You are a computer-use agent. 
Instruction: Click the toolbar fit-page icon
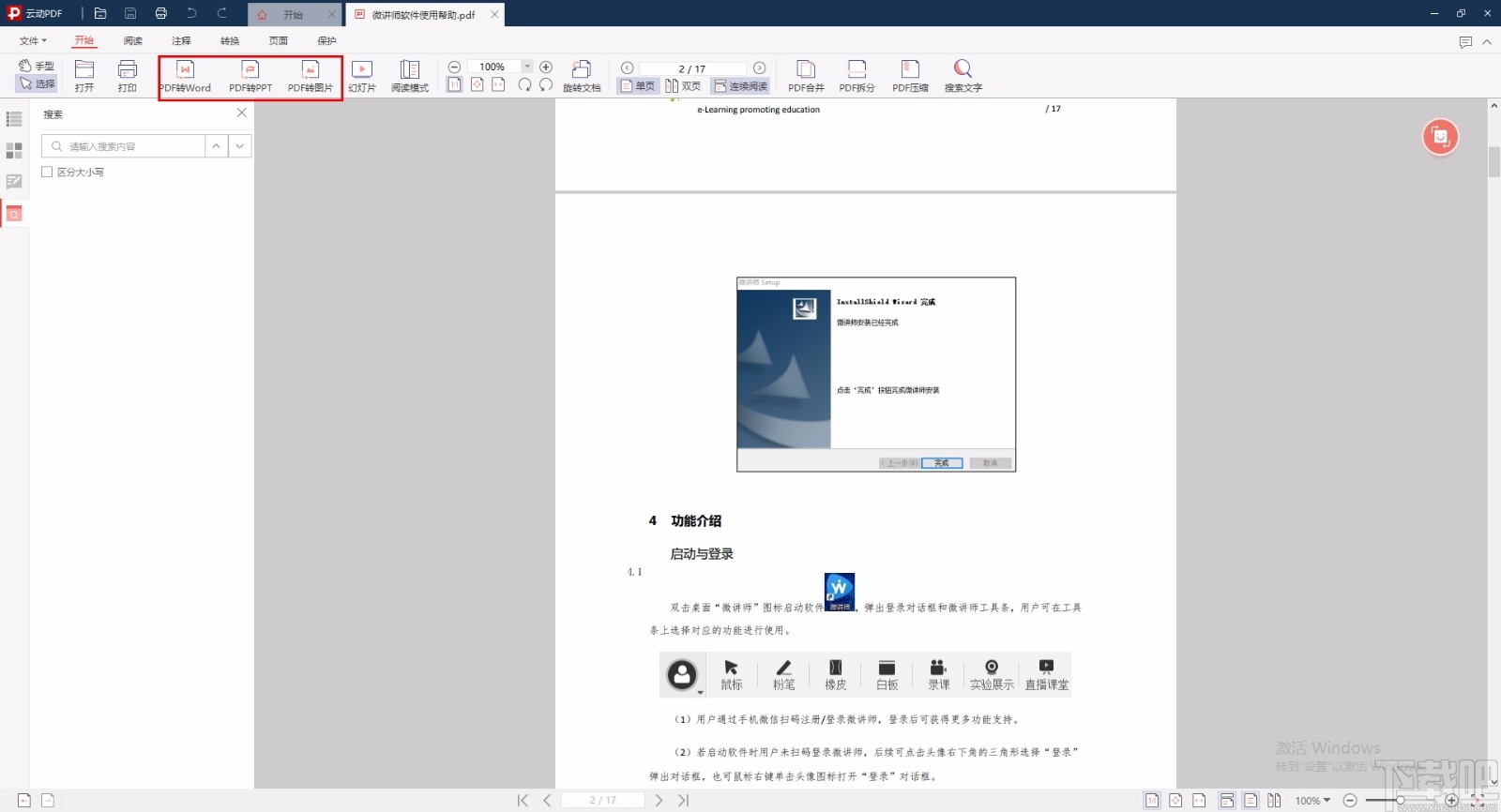click(477, 84)
